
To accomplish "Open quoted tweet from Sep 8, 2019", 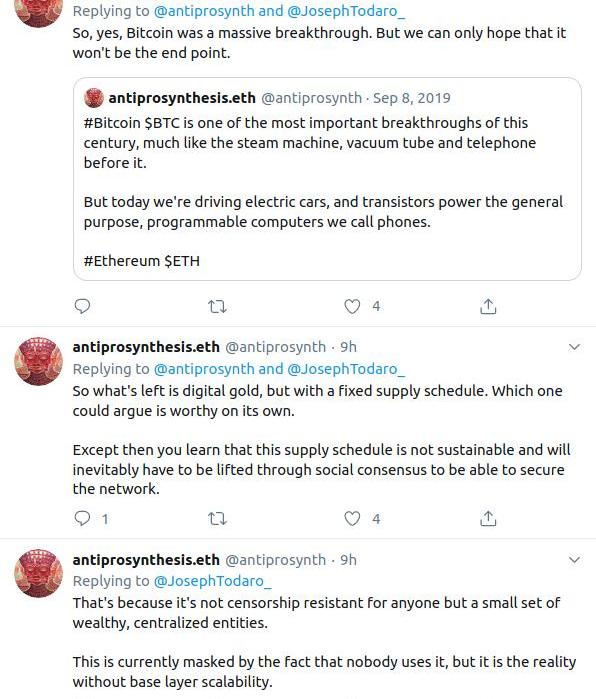I will (327, 179).
